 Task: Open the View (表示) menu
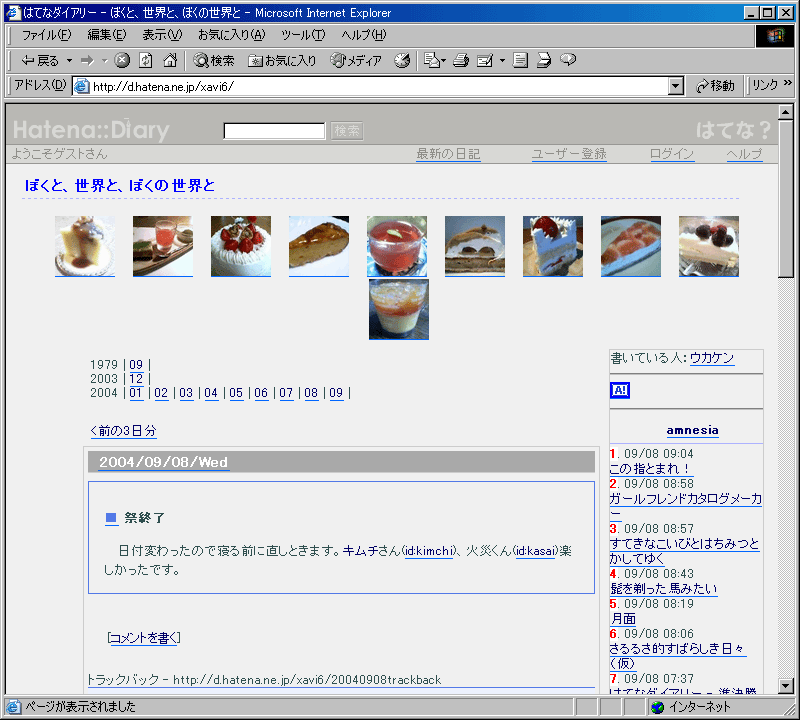tap(162, 35)
